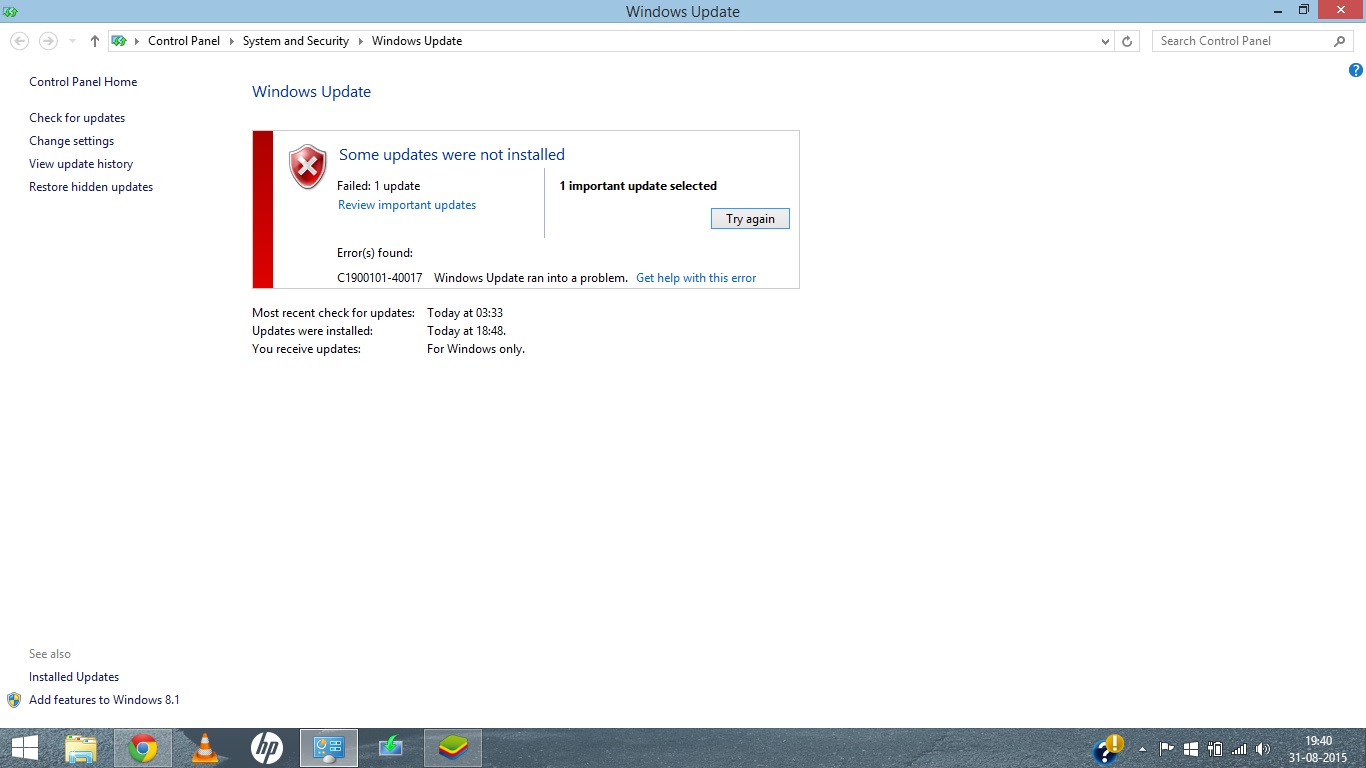
Task: Open the battery power tray icon
Action: pyautogui.click(x=1215, y=748)
